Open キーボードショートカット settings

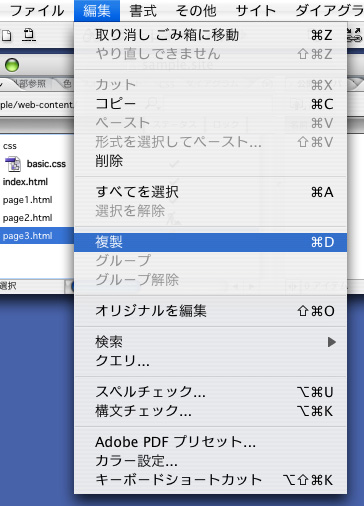(210, 480)
